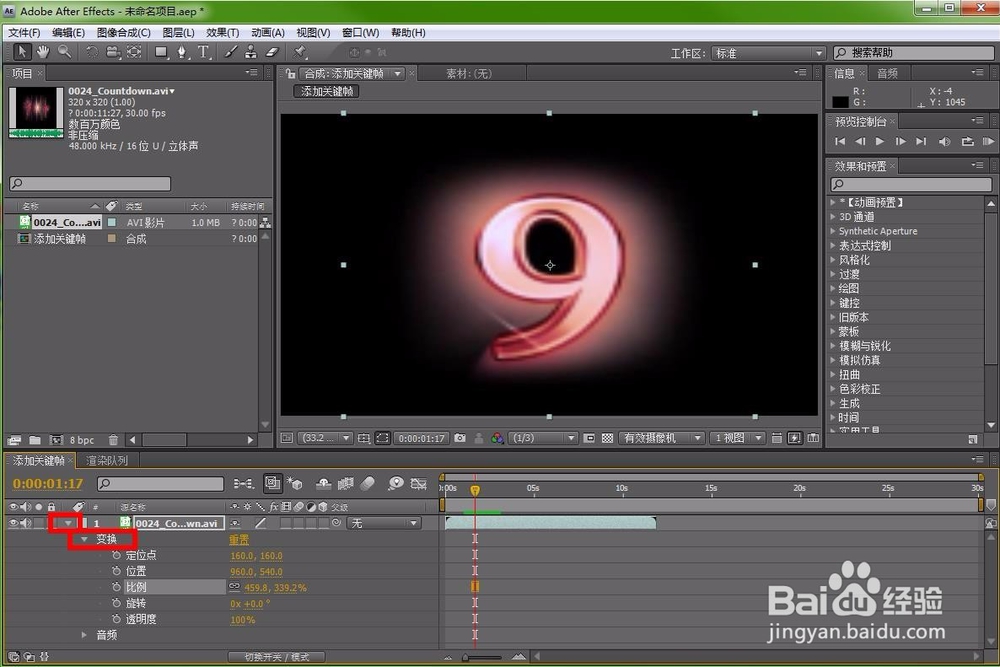Click the 添加关键帧 breadcrumb button

pyautogui.click(x=327, y=91)
